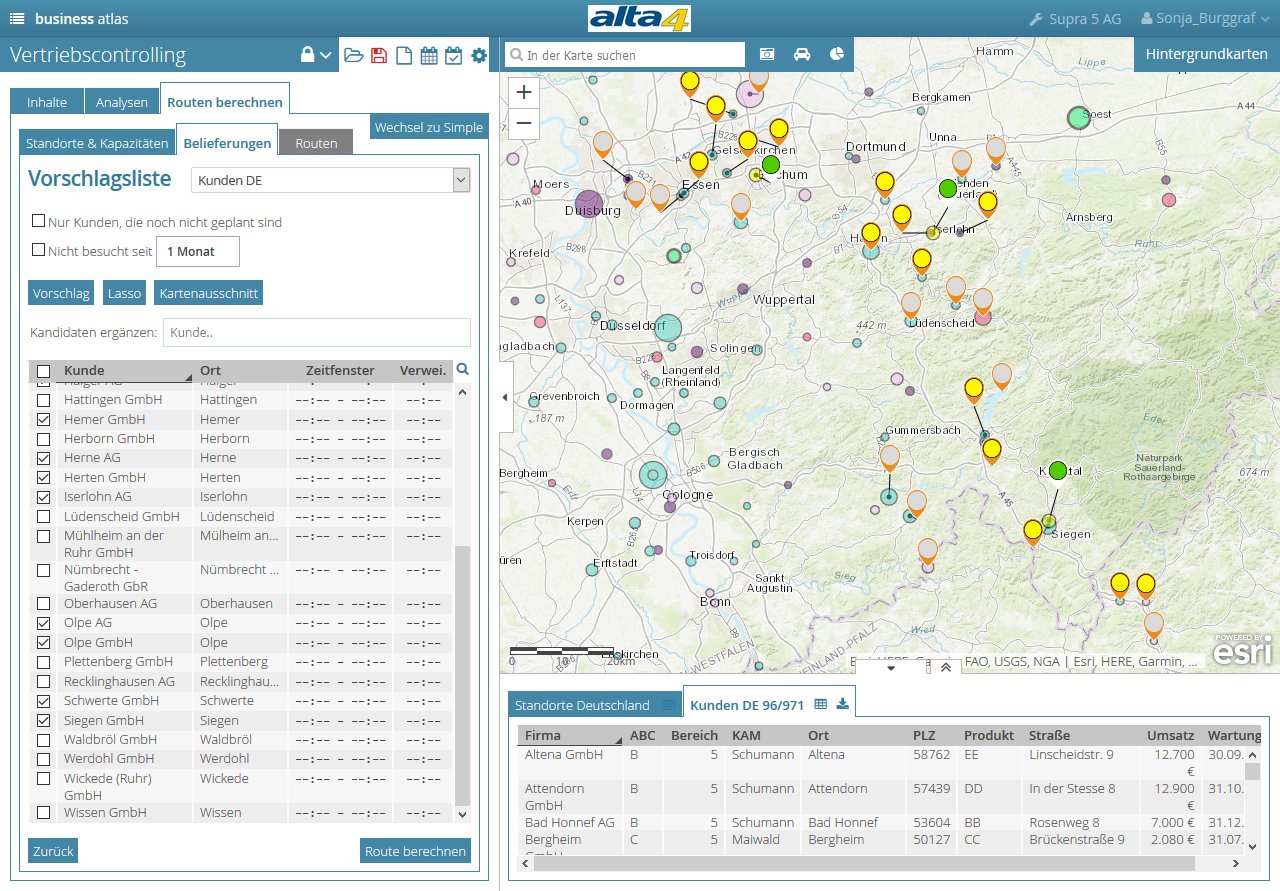Open the Sonja_Burggraf user menu
The image size is (1280, 891).
coord(1207,18)
